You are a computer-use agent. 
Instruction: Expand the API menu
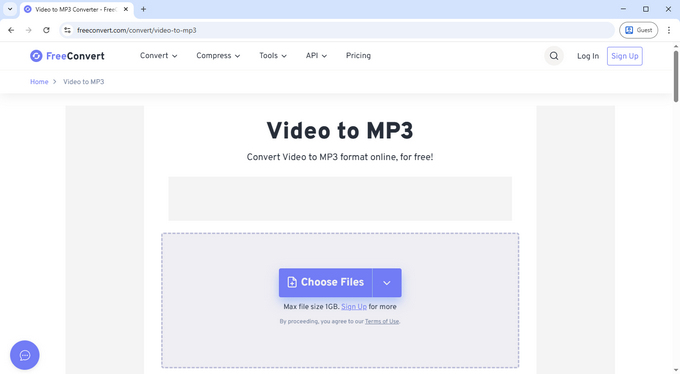pos(316,56)
